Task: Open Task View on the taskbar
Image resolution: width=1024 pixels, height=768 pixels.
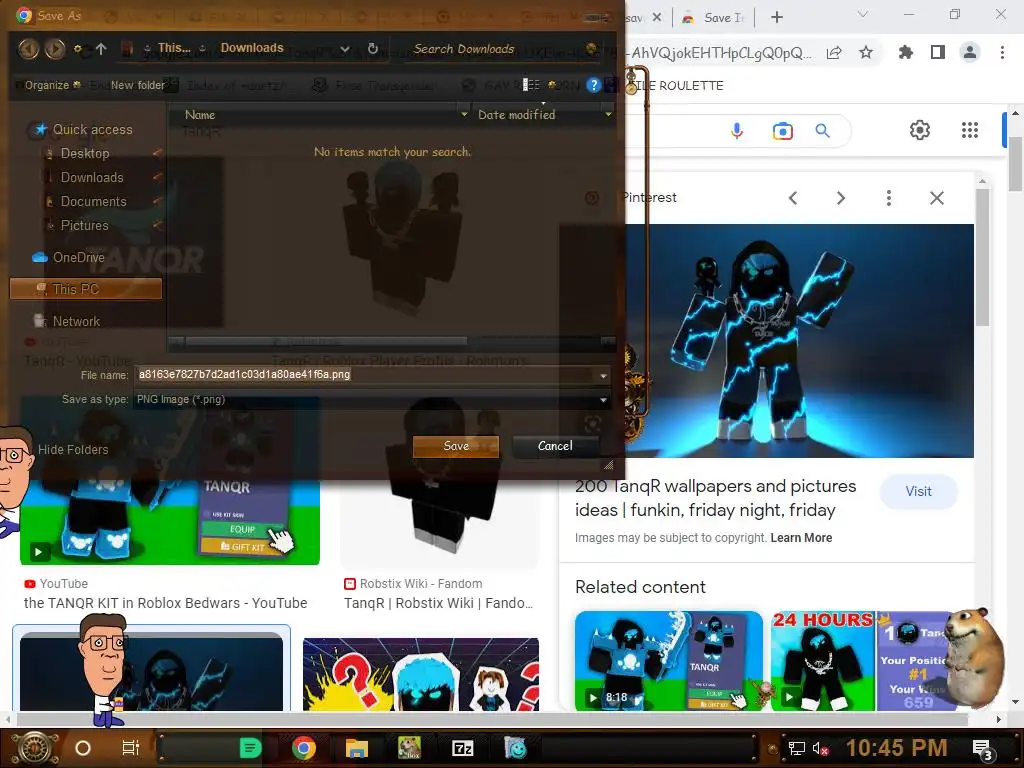Action: tap(131, 748)
